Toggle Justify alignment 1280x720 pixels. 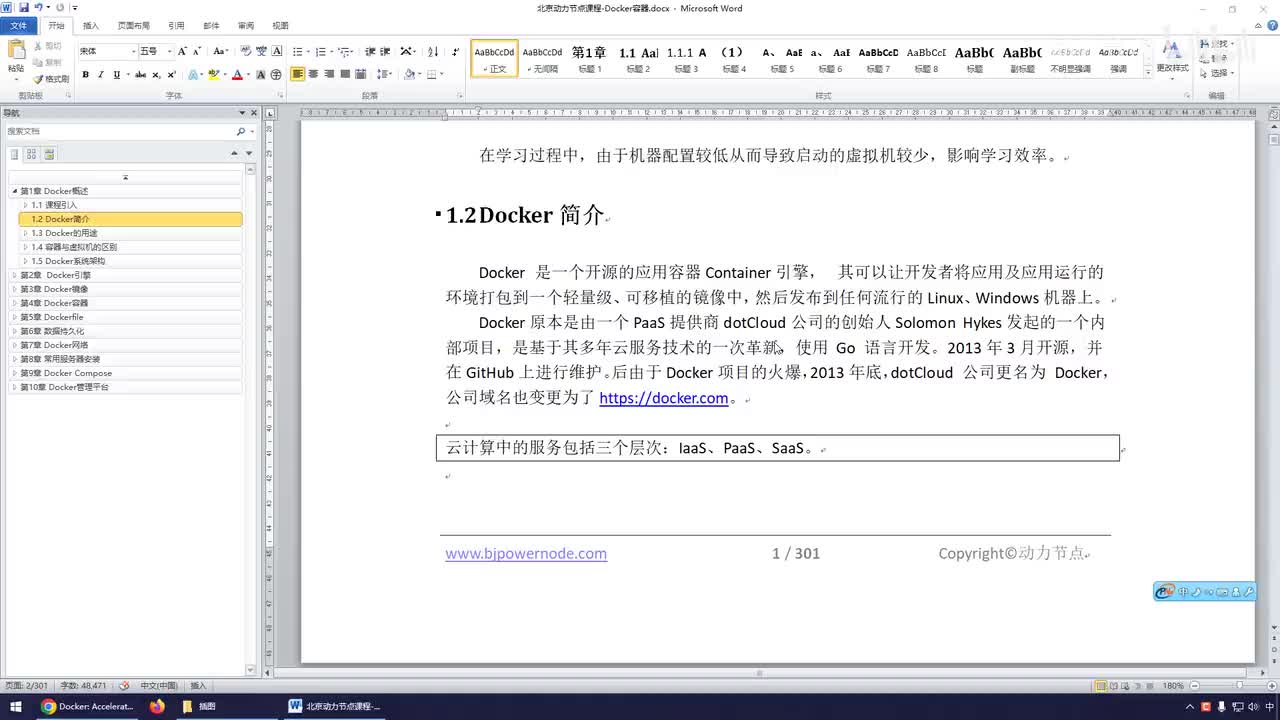(x=345, y=74)
